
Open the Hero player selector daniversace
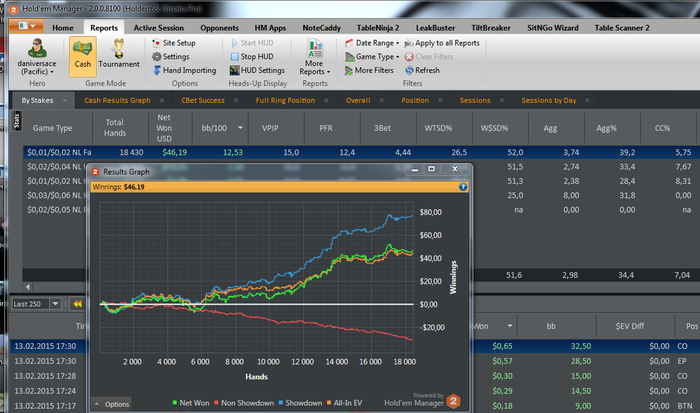(37, 57)
